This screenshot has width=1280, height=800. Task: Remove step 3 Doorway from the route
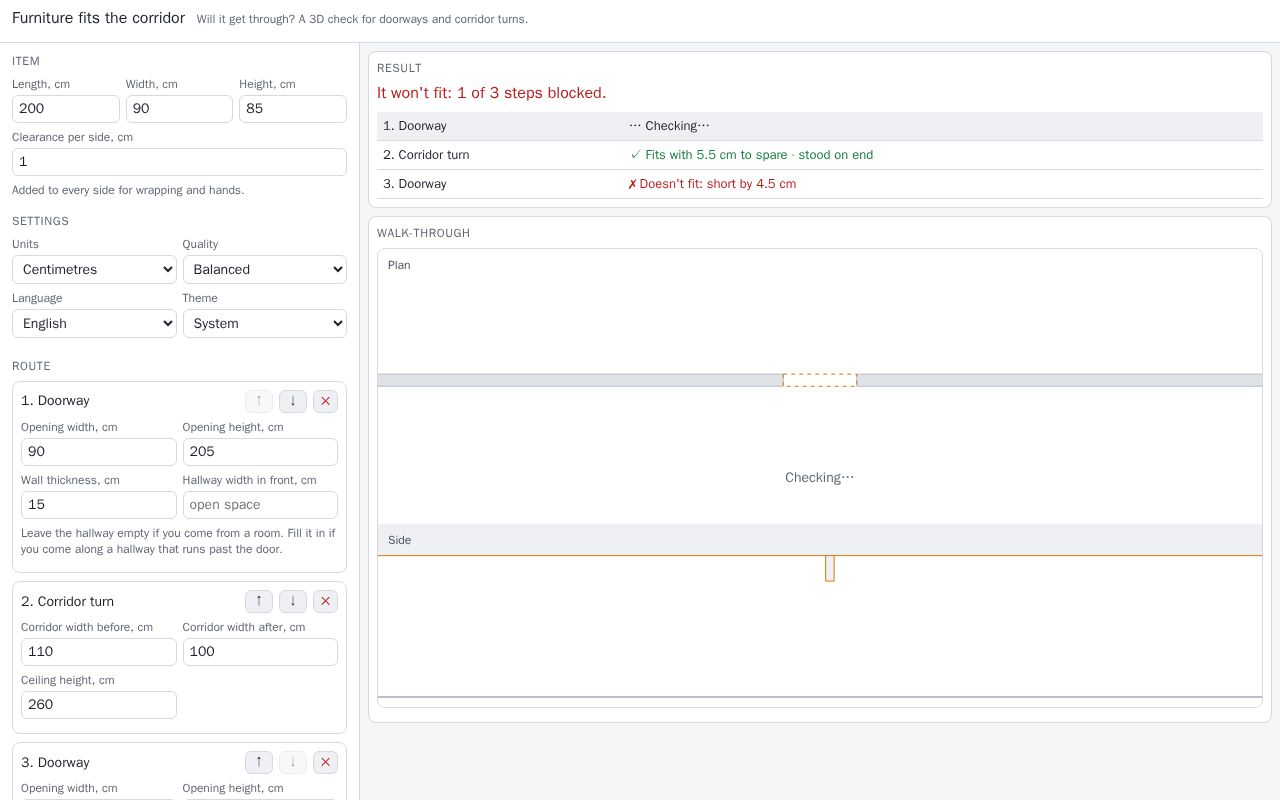click(x=325, y=762)
